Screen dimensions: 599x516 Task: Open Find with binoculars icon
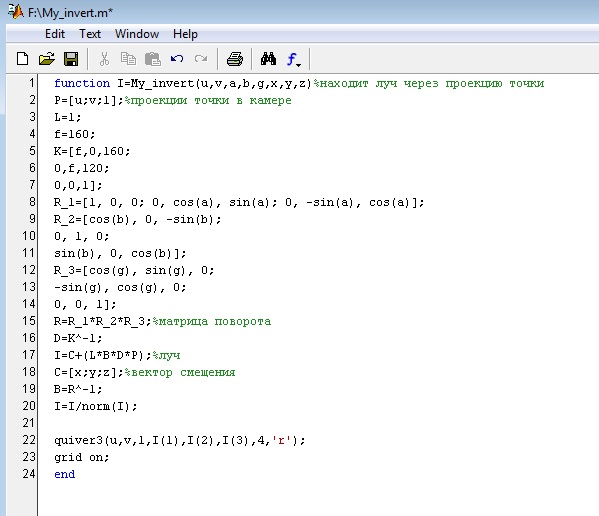coord(268,59)
